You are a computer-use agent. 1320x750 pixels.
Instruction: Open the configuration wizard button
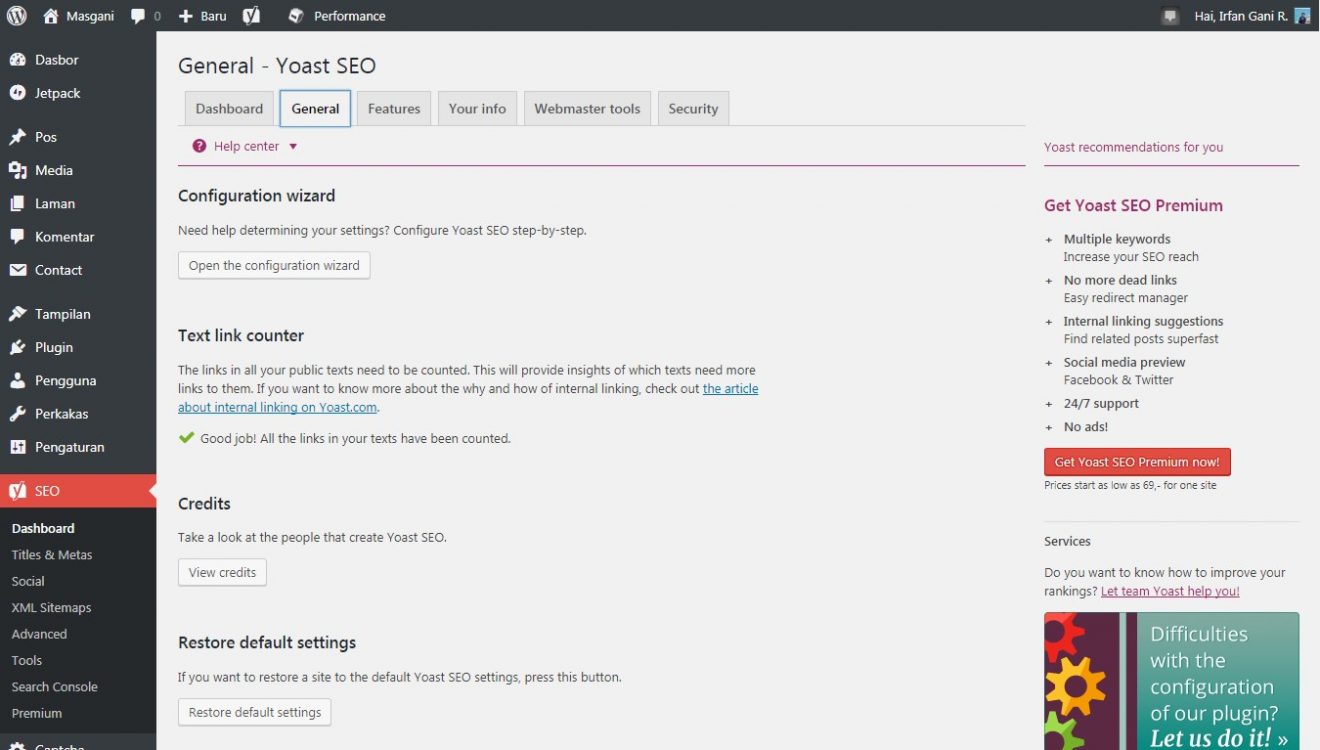click(x=274, y=265)
